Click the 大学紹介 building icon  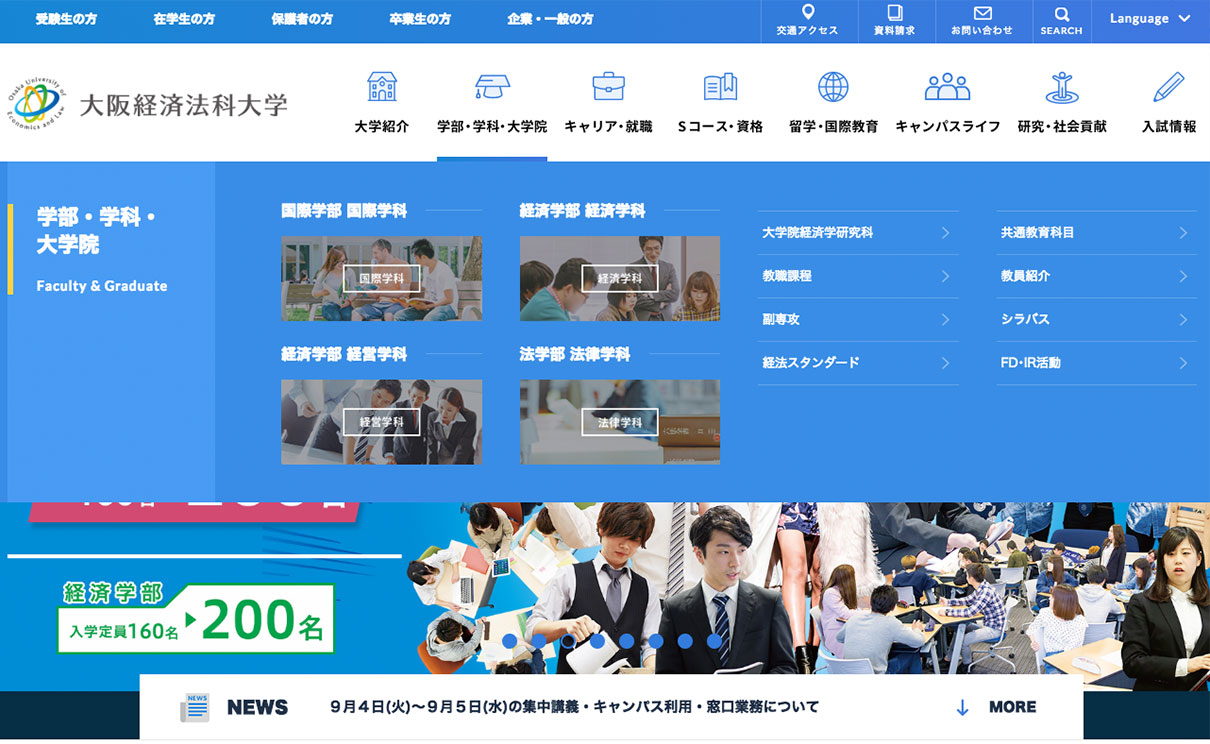[381, 87]
